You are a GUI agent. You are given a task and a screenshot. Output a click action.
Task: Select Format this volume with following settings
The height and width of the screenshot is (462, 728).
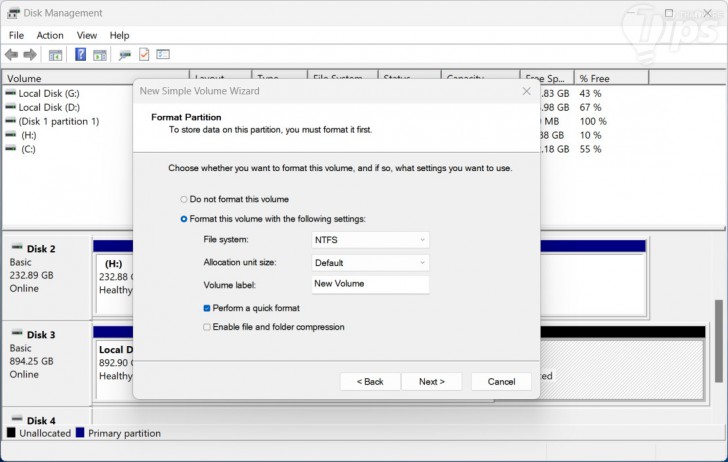point(184,219)
